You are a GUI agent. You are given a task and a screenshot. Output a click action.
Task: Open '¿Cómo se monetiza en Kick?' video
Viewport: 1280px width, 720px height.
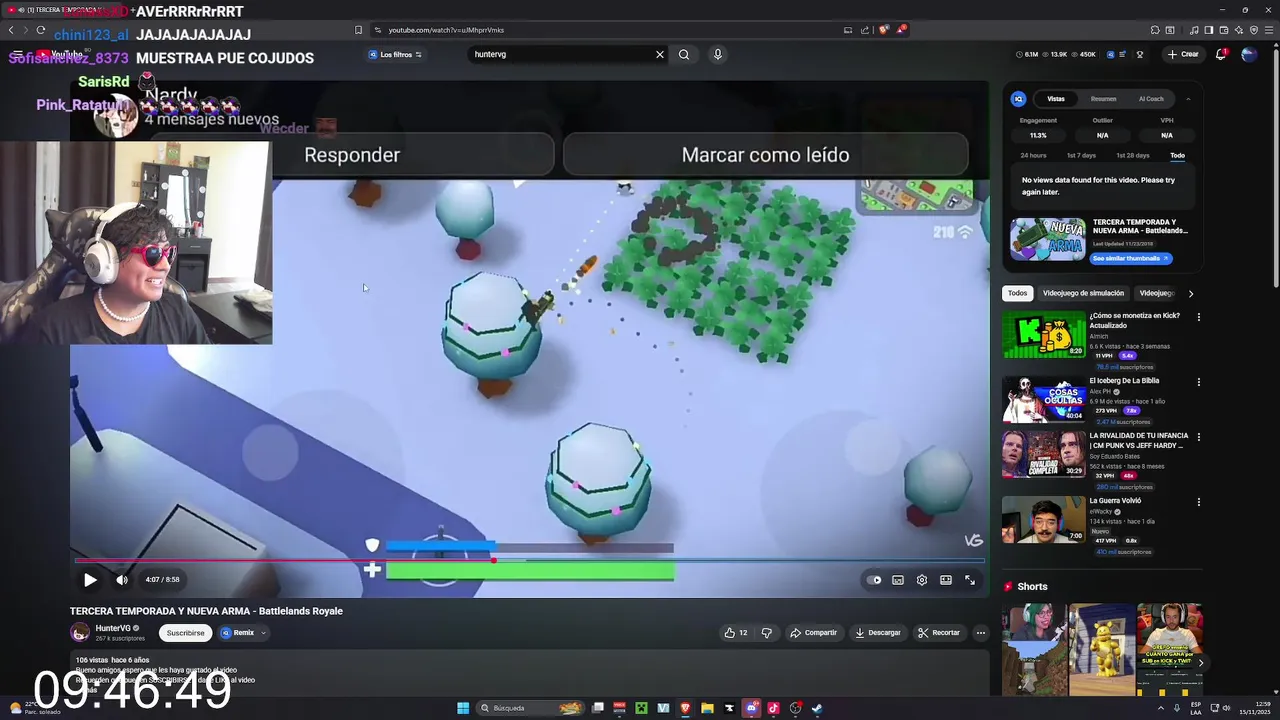coord(1044,335)
